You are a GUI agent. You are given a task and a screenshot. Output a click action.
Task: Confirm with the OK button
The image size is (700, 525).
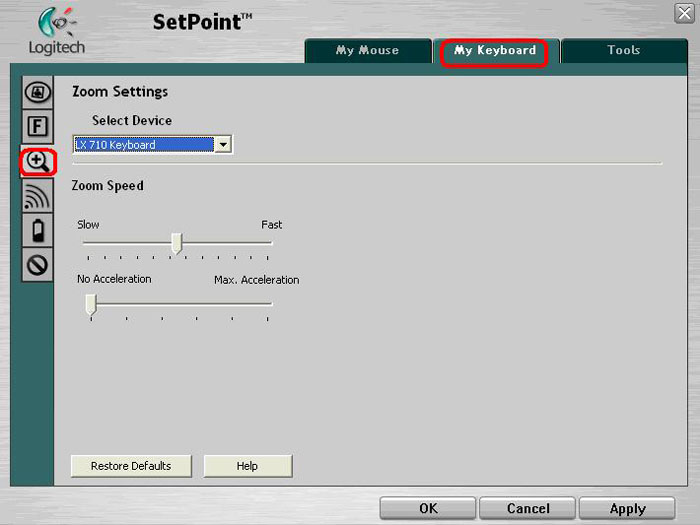tap(428, 508)
